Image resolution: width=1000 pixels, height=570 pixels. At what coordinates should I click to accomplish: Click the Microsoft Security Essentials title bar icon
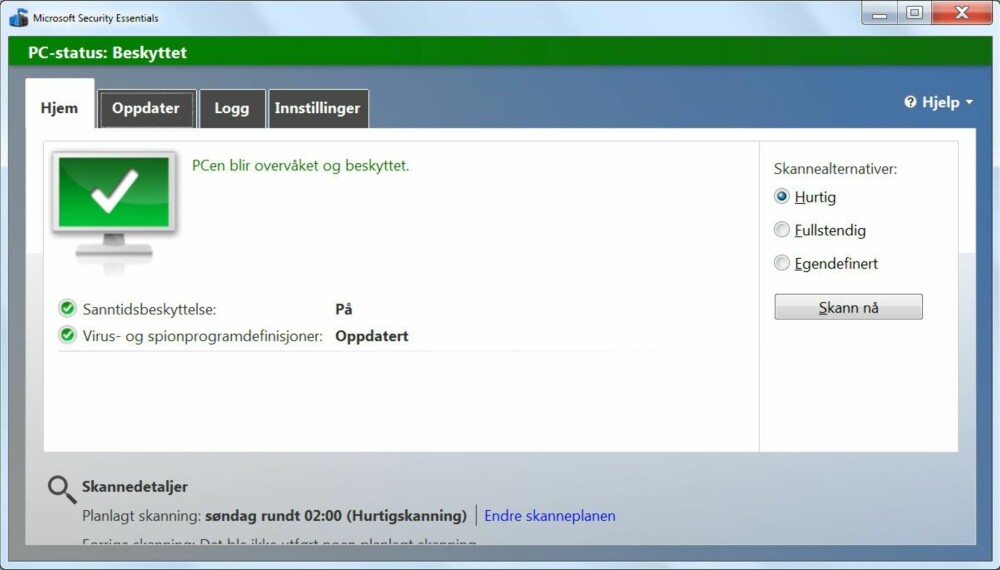[18, 17]
